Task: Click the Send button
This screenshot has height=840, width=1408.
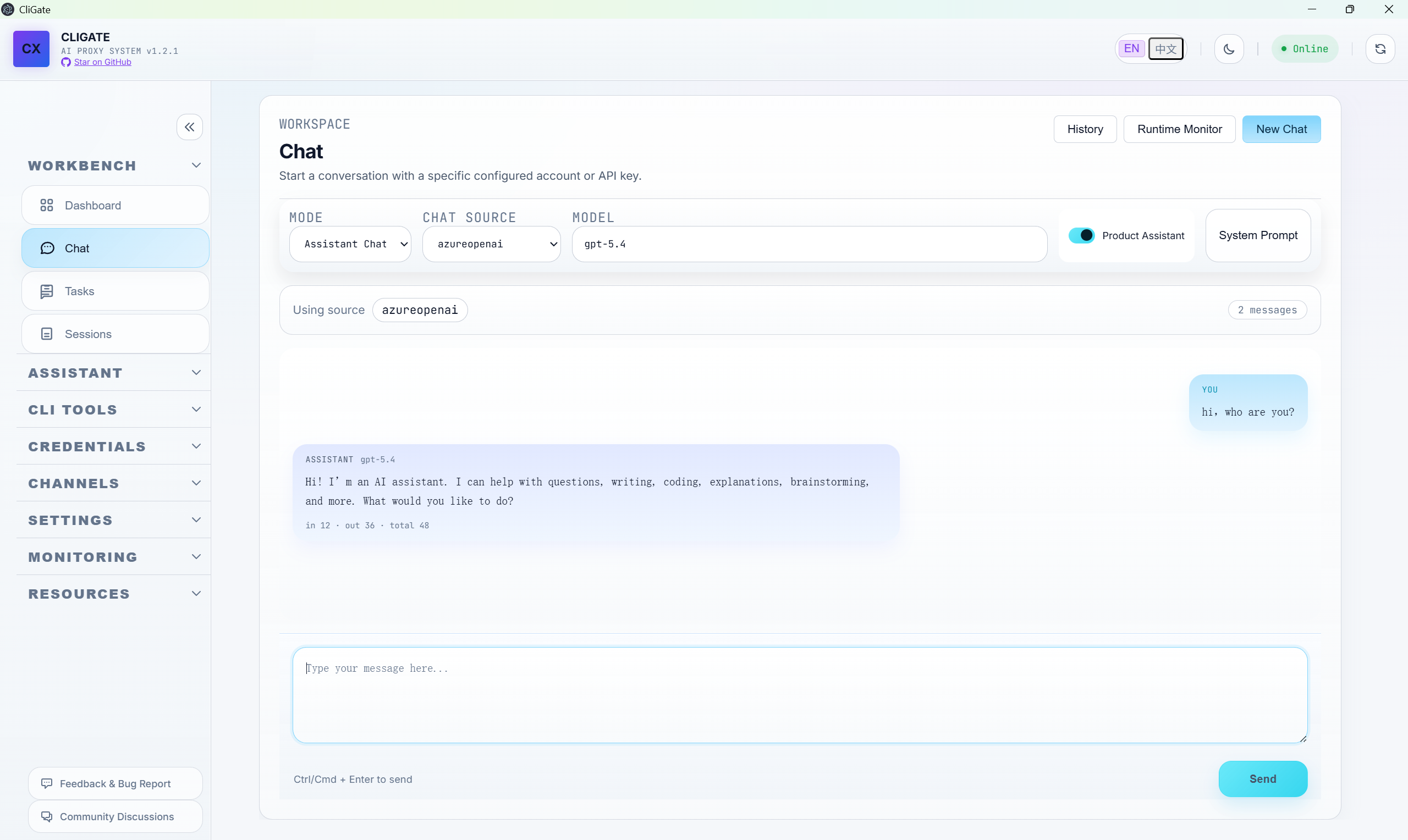Action: click(x=1262, y=779)
